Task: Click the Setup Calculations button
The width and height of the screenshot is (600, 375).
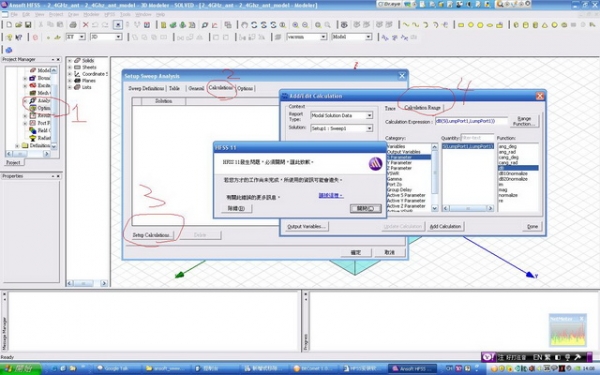Action: [151, 235]
